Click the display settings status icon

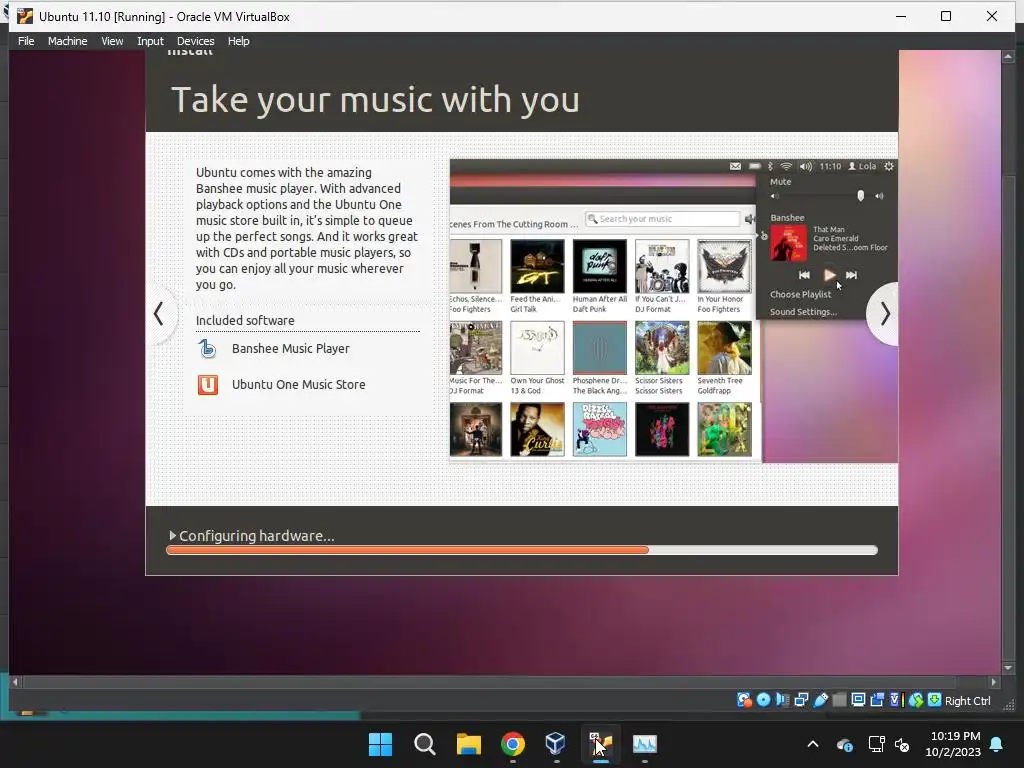[x=858, y=700]
